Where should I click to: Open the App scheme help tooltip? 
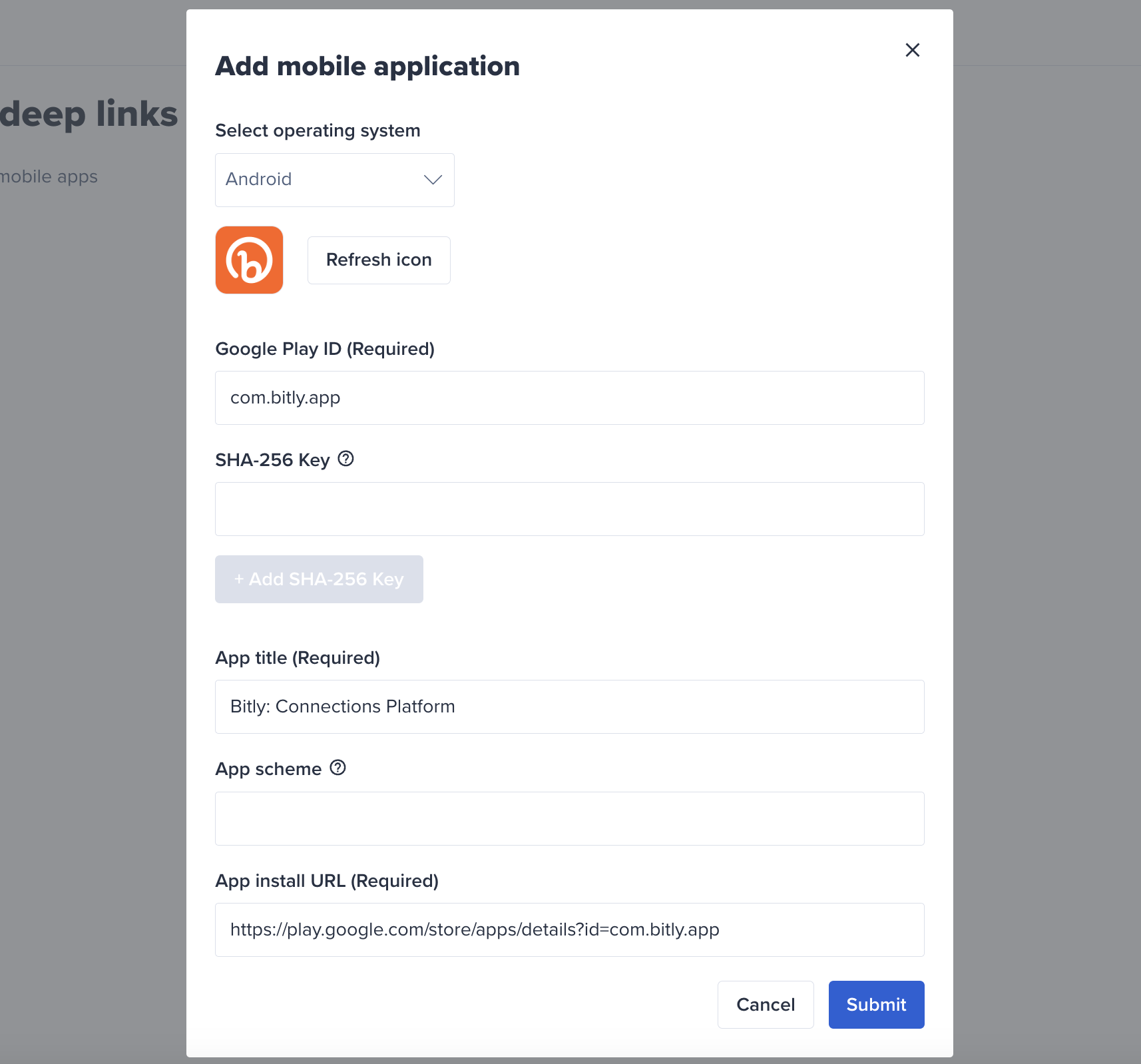click(x=338, y=768)
